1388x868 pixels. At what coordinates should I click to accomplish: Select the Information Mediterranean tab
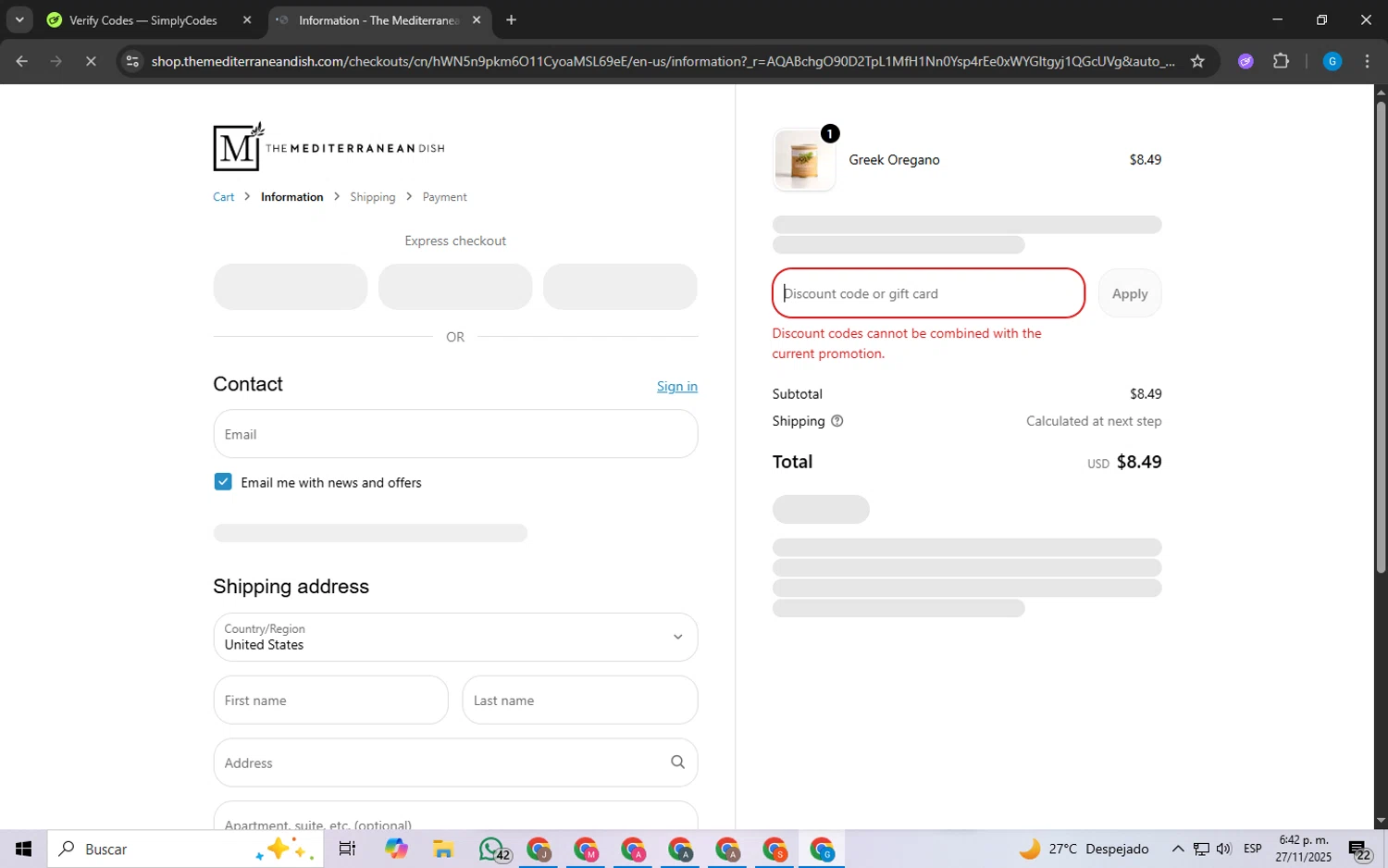click(378, 20)
